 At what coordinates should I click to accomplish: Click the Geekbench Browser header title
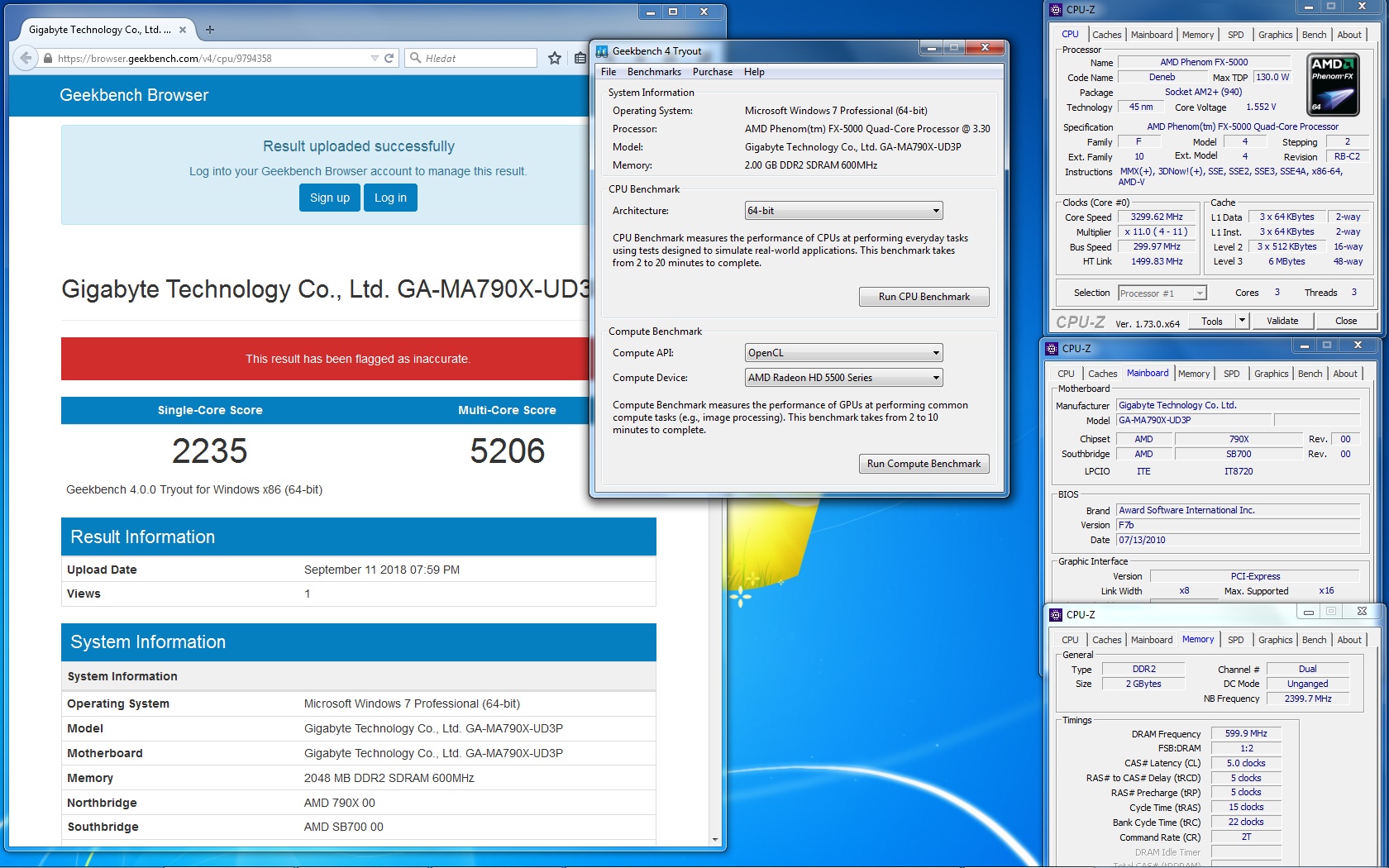point(134,95)
